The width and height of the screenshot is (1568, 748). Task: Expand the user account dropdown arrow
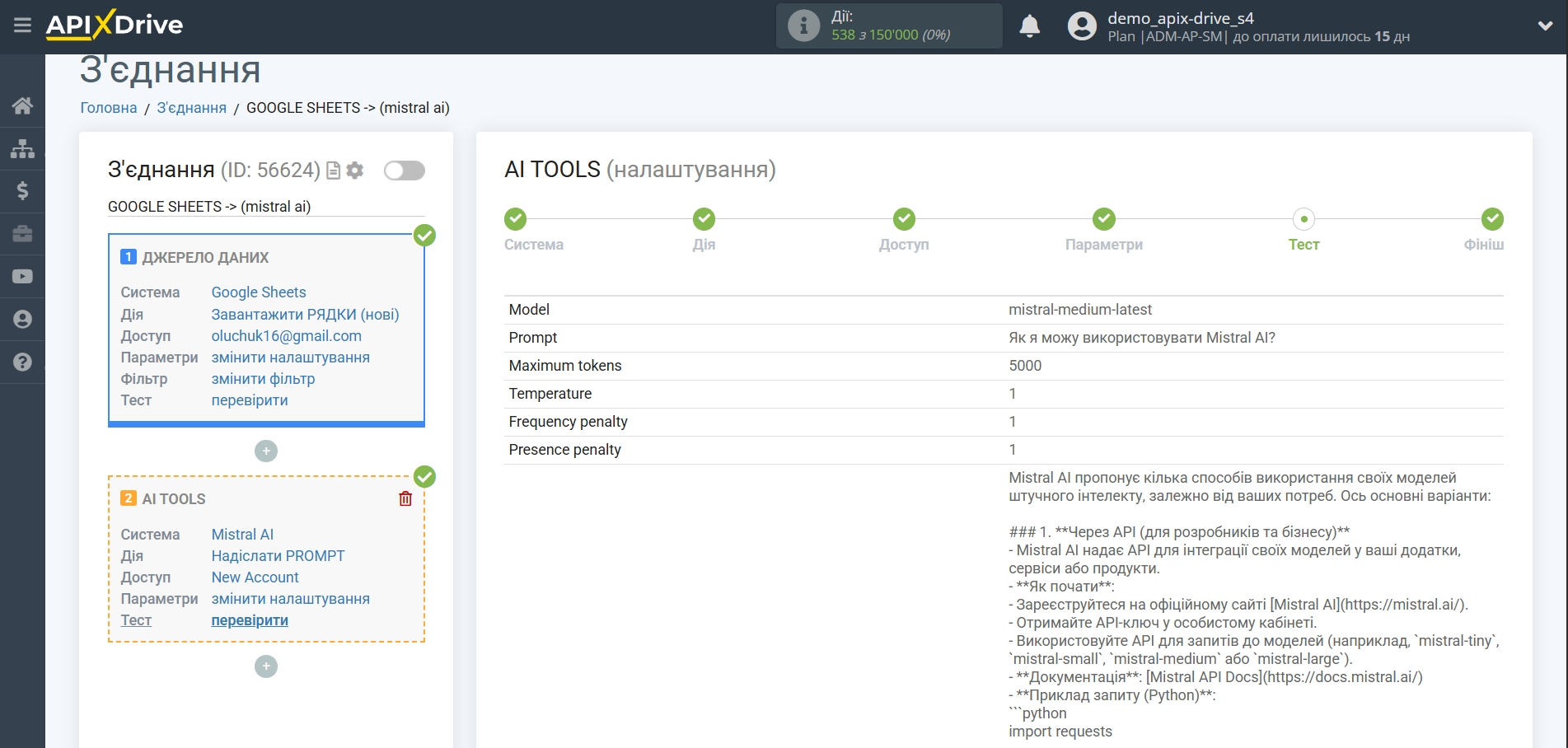(x=1545, y=26)
